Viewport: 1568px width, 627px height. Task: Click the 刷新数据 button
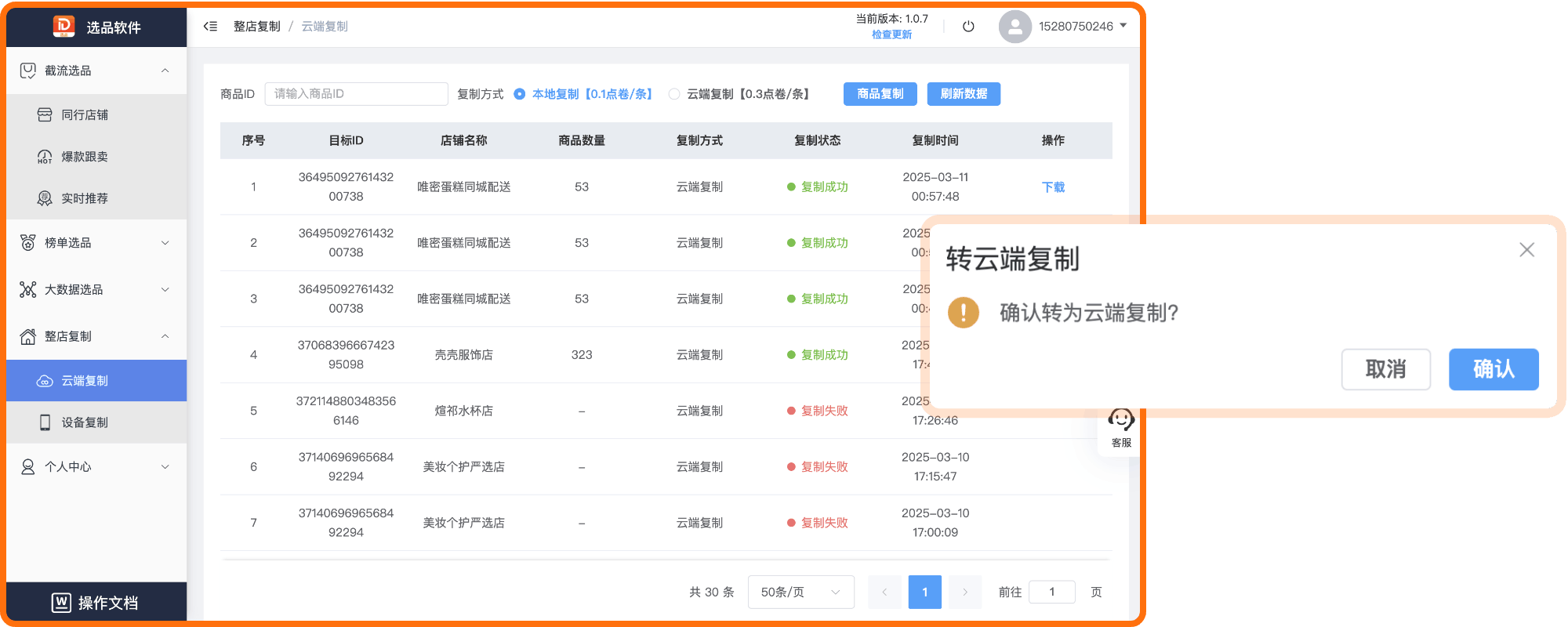click(964, 94)
